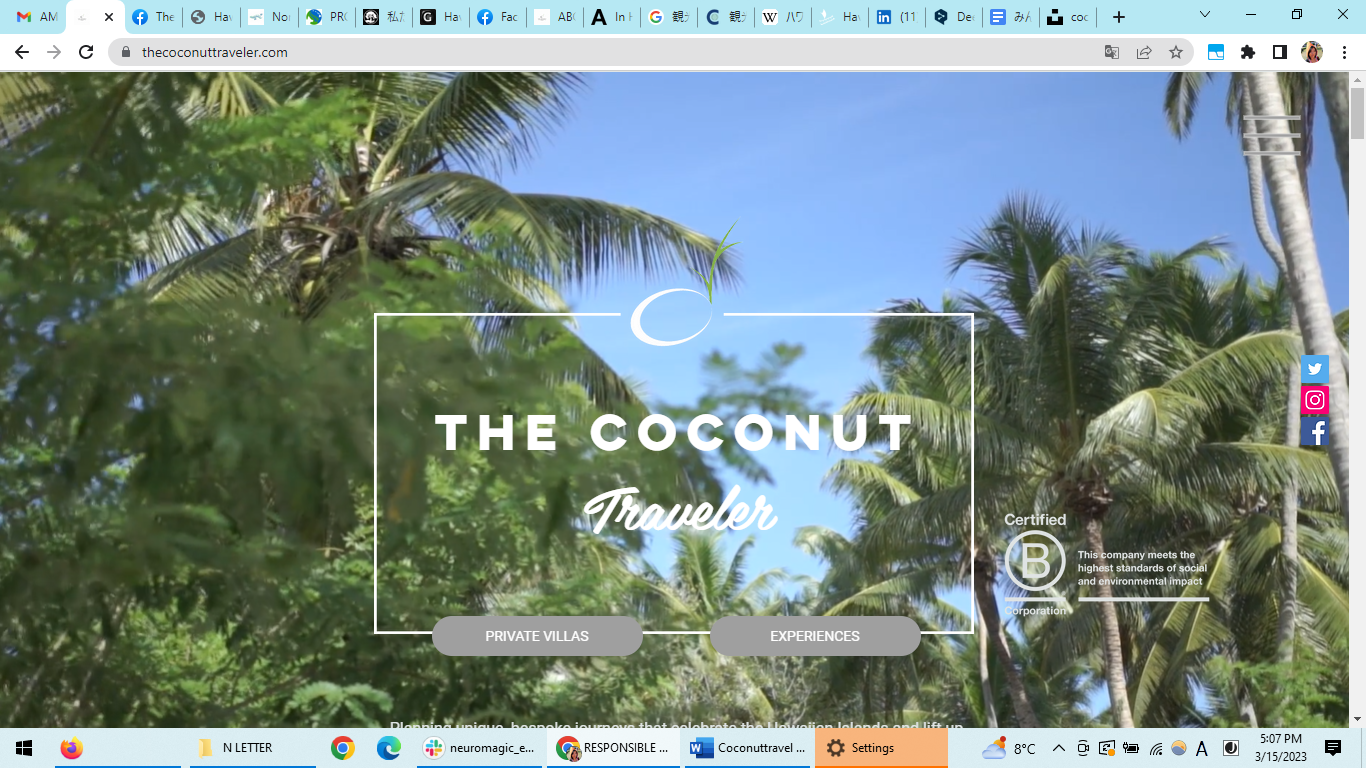Open the hamburger menu on the website
This screenshot has width=1366, height=768.
(x=1271, y=135)
